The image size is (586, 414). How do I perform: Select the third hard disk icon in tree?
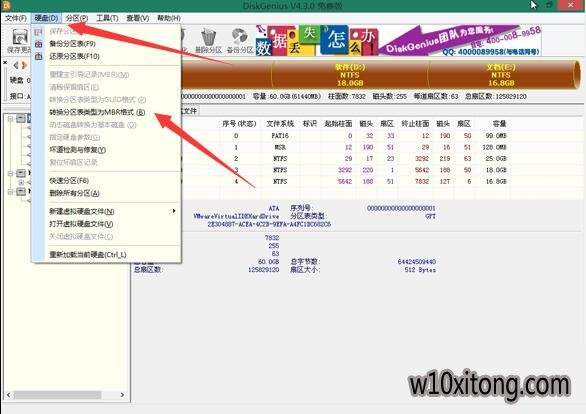(x=21, y=191)
